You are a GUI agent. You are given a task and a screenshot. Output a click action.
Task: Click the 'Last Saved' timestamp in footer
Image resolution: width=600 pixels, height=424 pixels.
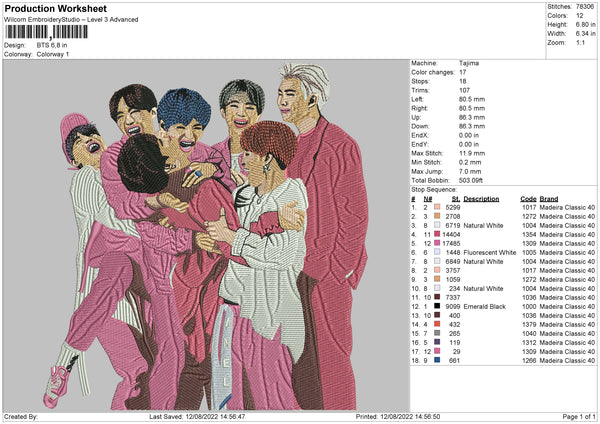(x=197, y=417)
